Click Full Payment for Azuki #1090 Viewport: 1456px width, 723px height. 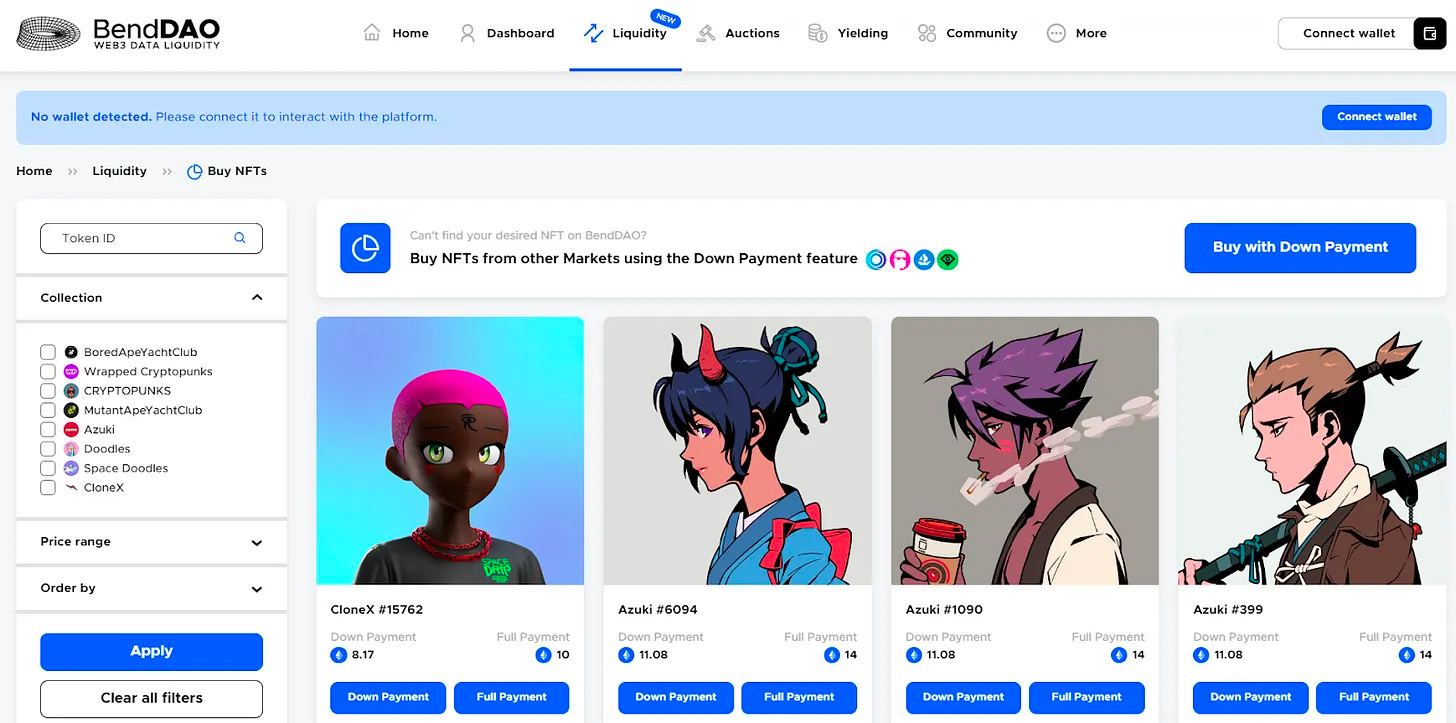click(x=1087, y=697)
